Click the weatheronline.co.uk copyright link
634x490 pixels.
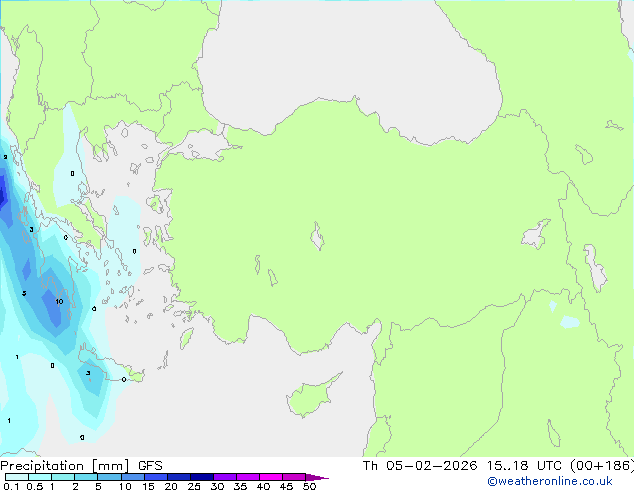550,481
